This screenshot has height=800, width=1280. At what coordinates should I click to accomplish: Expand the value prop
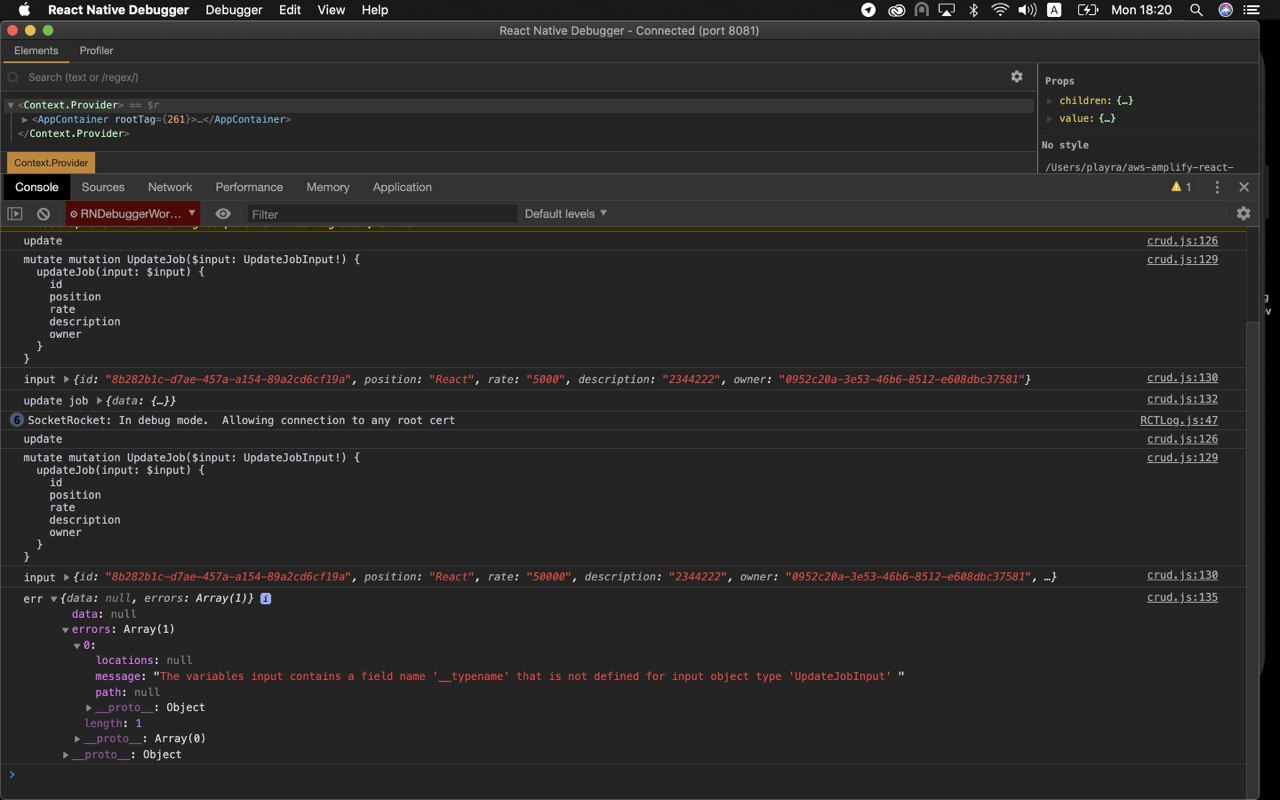click(1050, 119)
